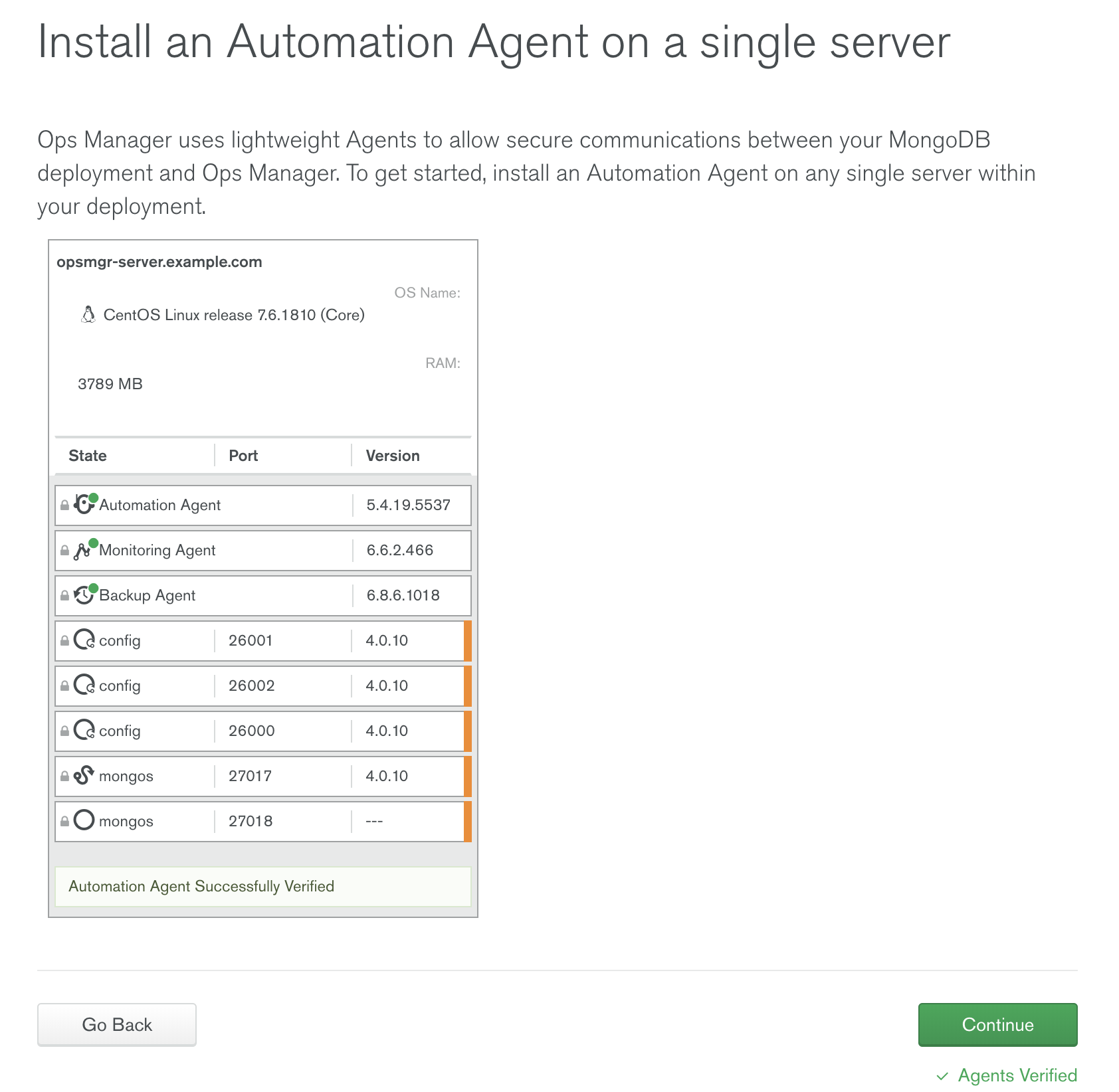This screenshot has width=1119, height=1092.
Task: Click the config icon for port 26002
Action: 84,685
